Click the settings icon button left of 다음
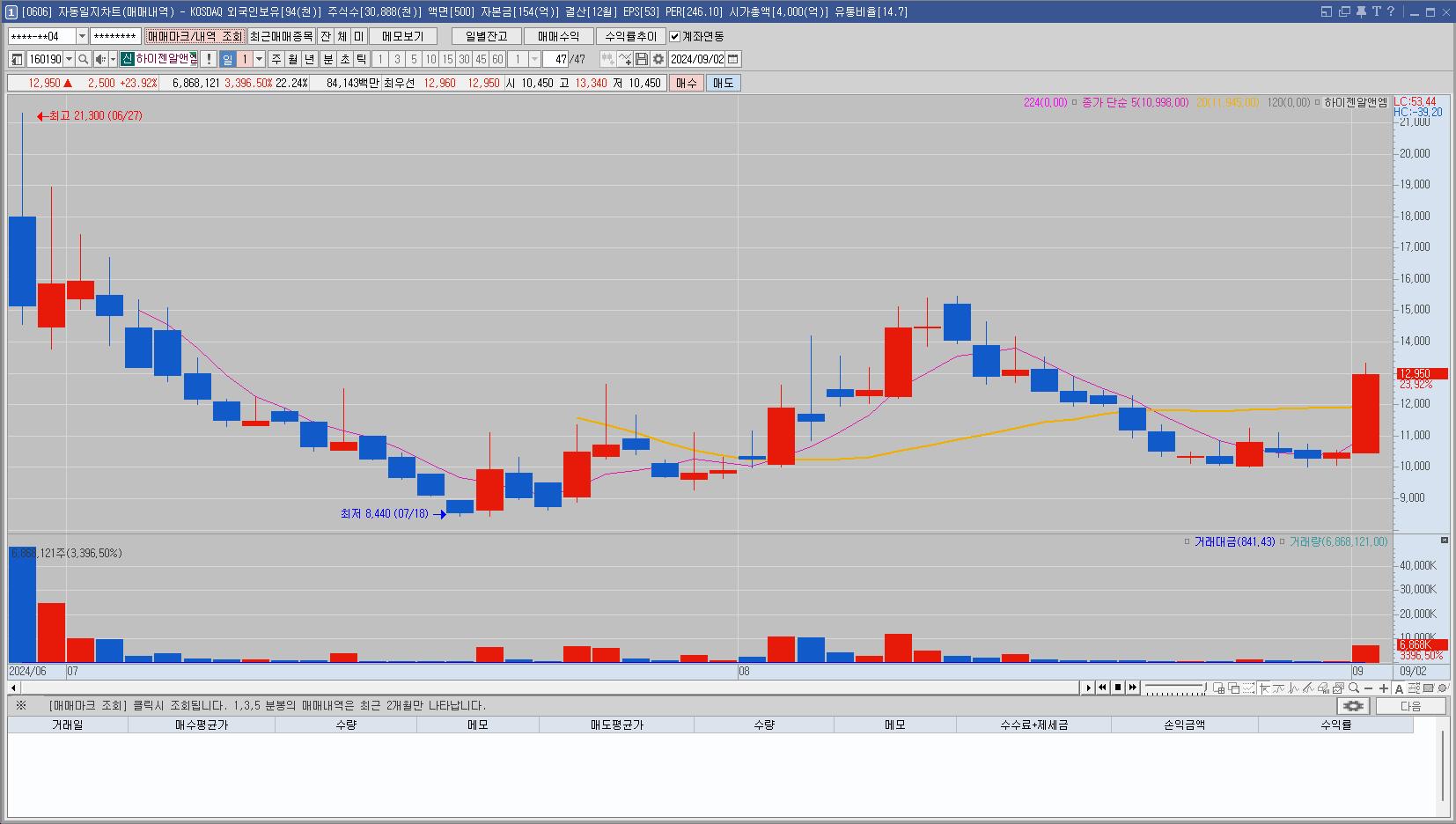This screenshot has width=1456, height=824. tap(1353, 706)
